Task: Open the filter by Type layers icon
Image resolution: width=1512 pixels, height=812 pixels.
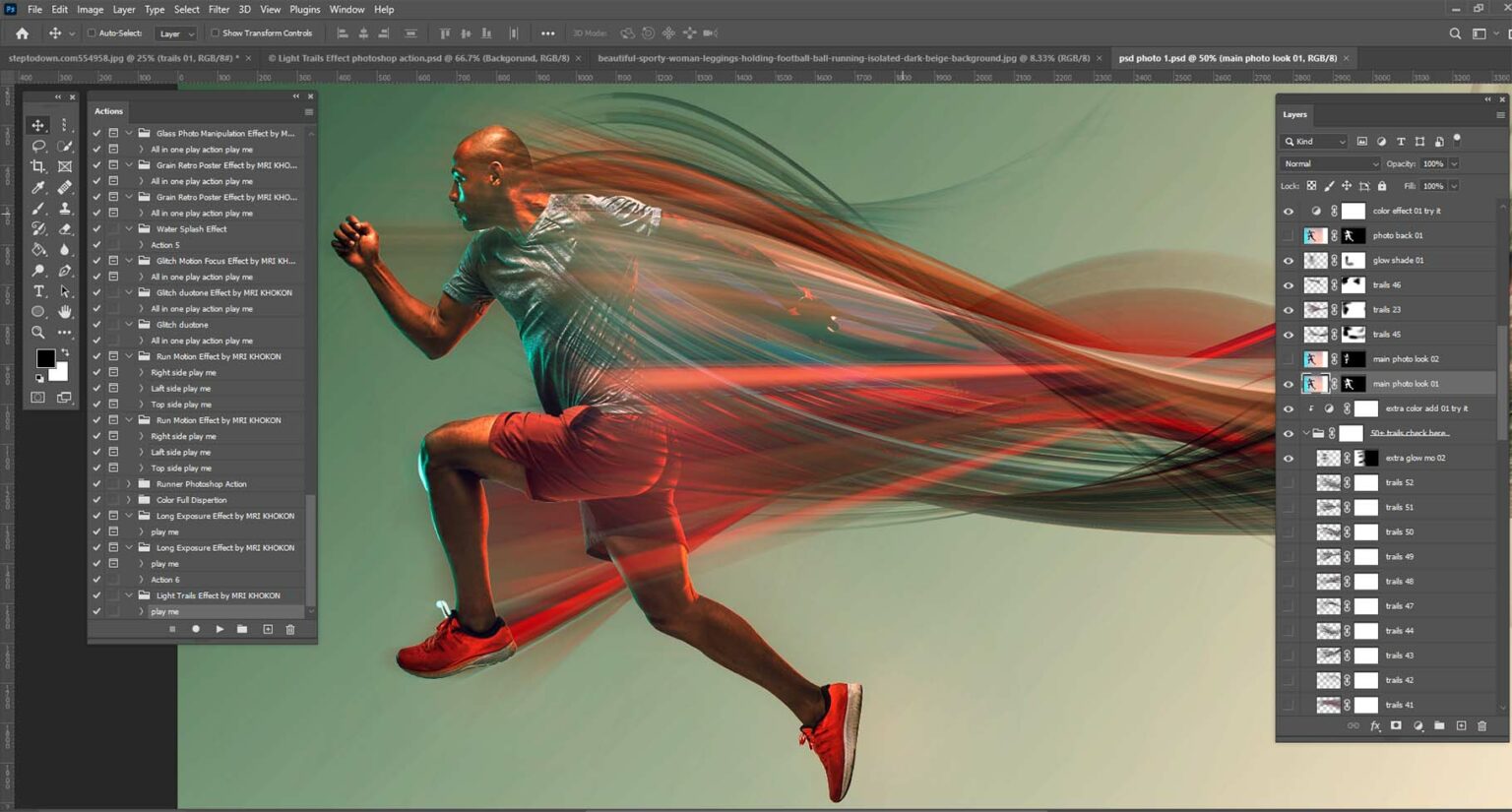Action: pos(1399,141)
